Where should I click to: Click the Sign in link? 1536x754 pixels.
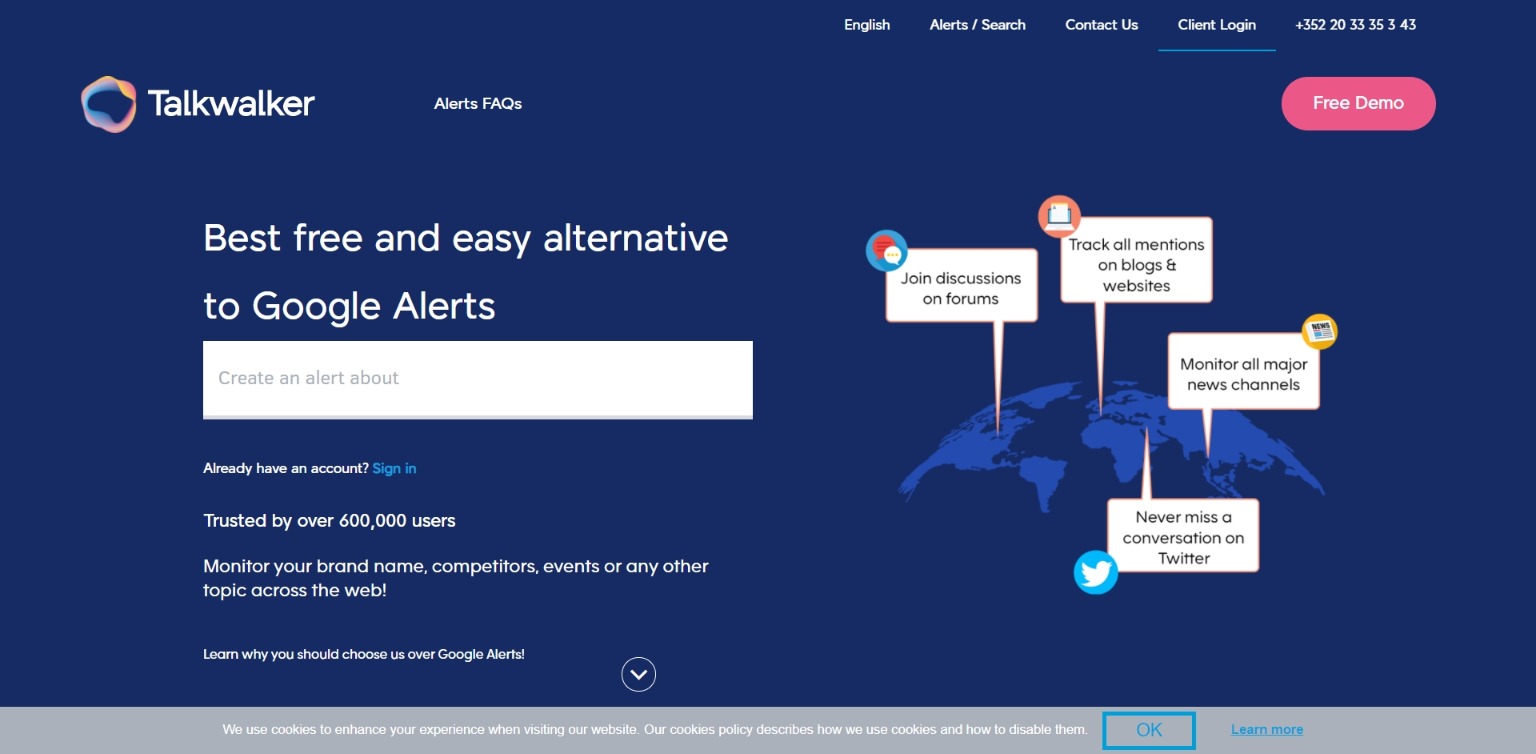click(394, 468)
